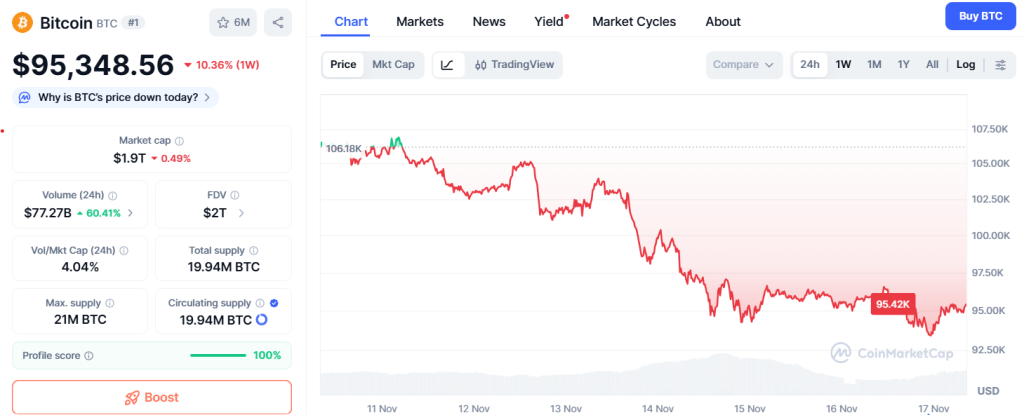1024x415 pixels.
Task: Open the chart settings sliders icon
Action: click(1000, 65)
